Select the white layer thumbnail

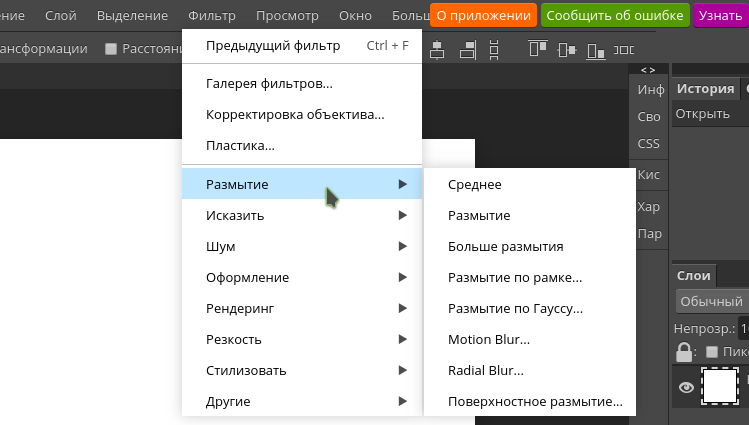(720, 386)
